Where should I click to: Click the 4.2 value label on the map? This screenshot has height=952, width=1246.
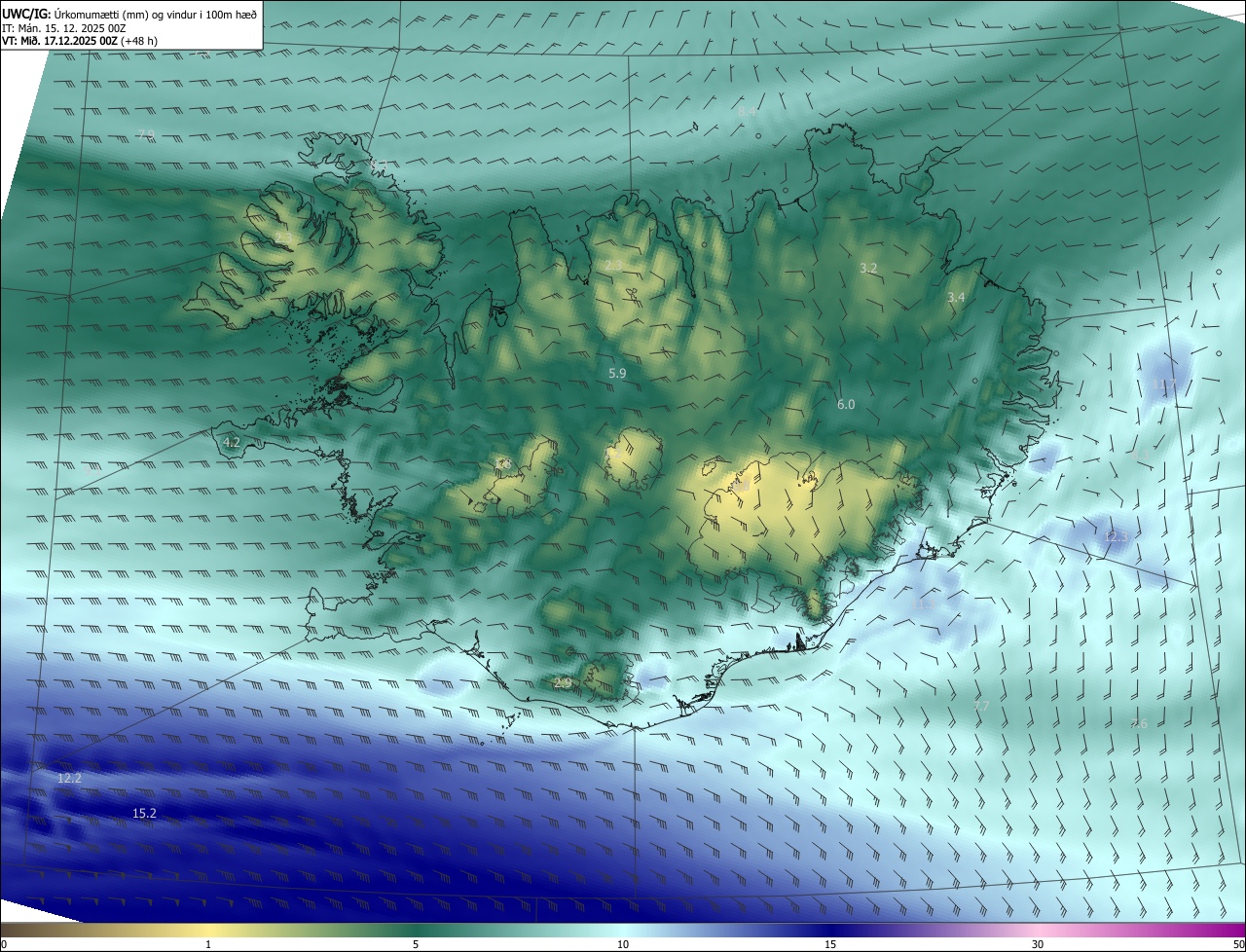coord(232,442)
